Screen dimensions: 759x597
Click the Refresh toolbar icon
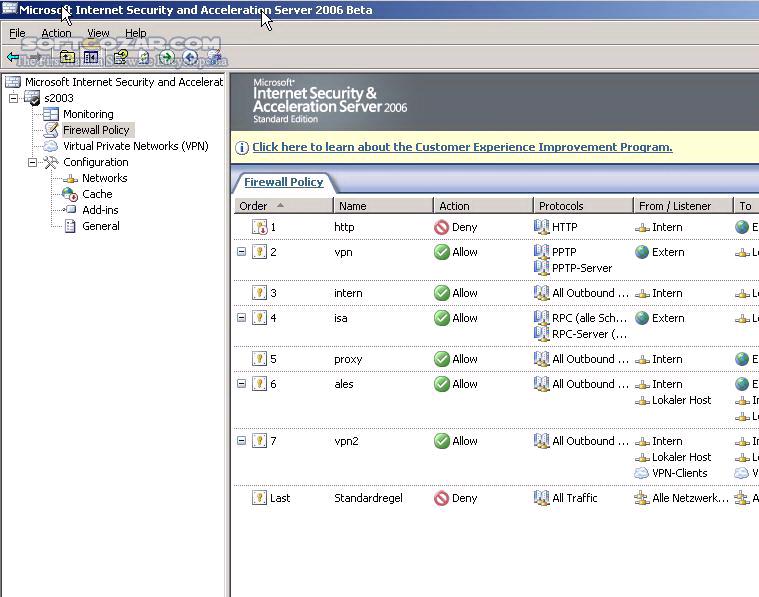[144, 57]
